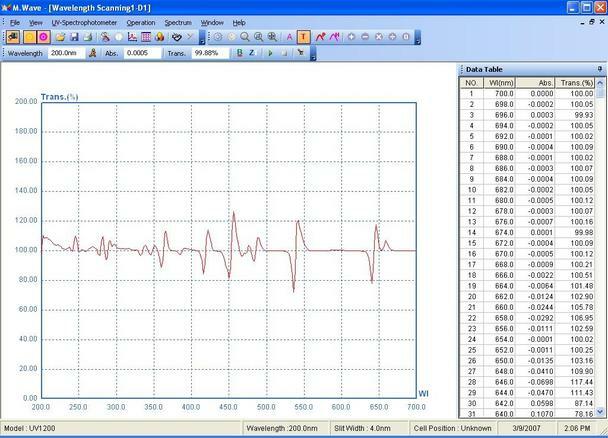Expand main toolbar options chevron
Viewport: 608px width, 438px height.
[x=202, y=38]
